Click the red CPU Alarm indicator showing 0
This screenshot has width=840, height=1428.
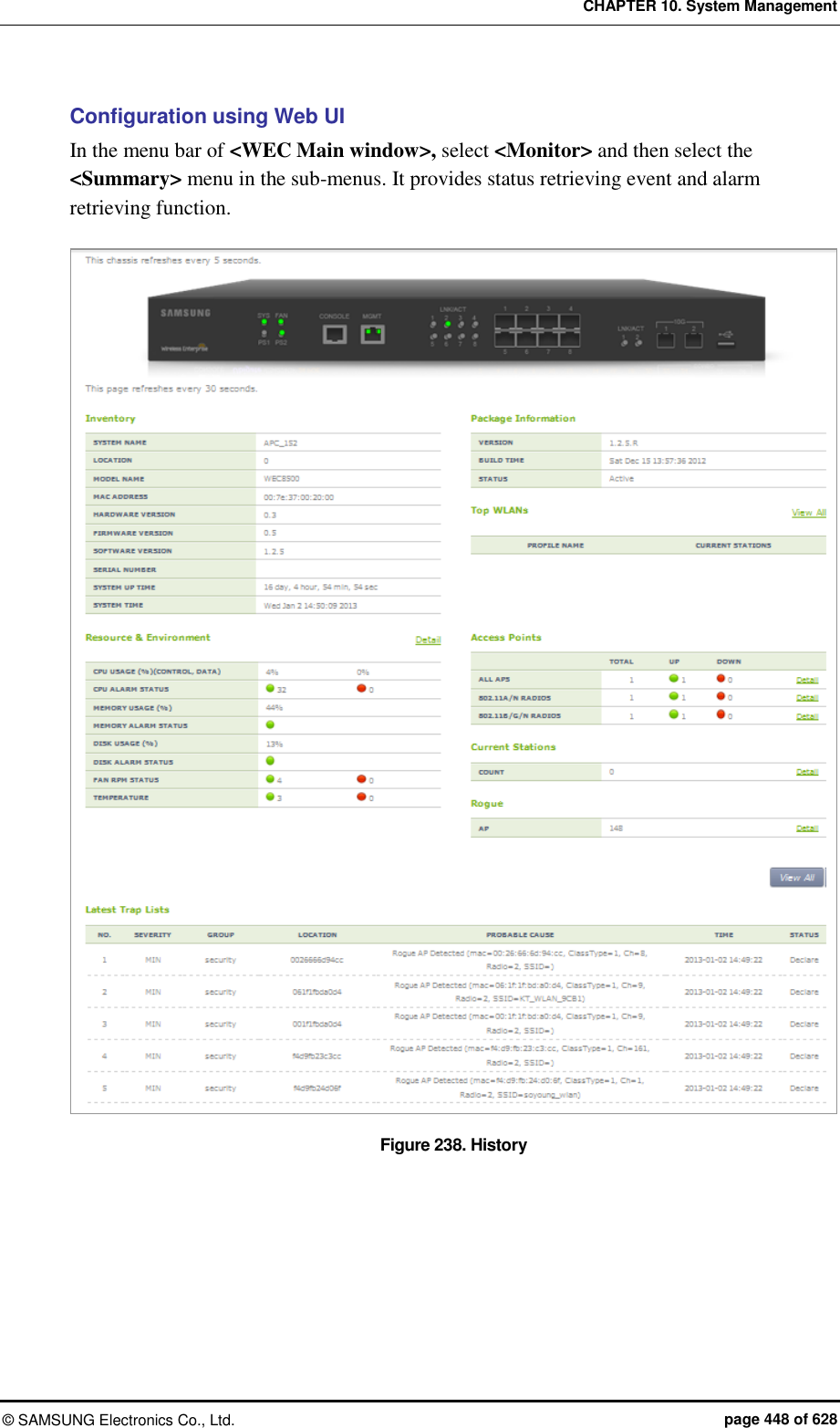click(361, 687)
